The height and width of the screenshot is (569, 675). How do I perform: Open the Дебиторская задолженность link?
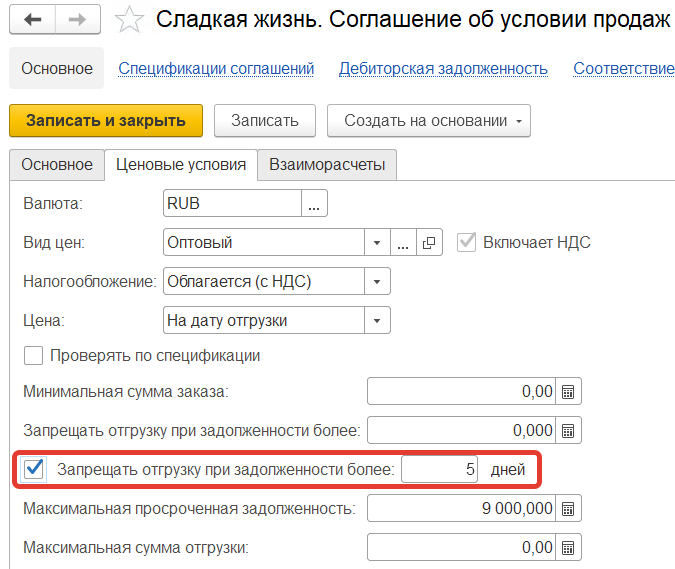click(443, 69)
